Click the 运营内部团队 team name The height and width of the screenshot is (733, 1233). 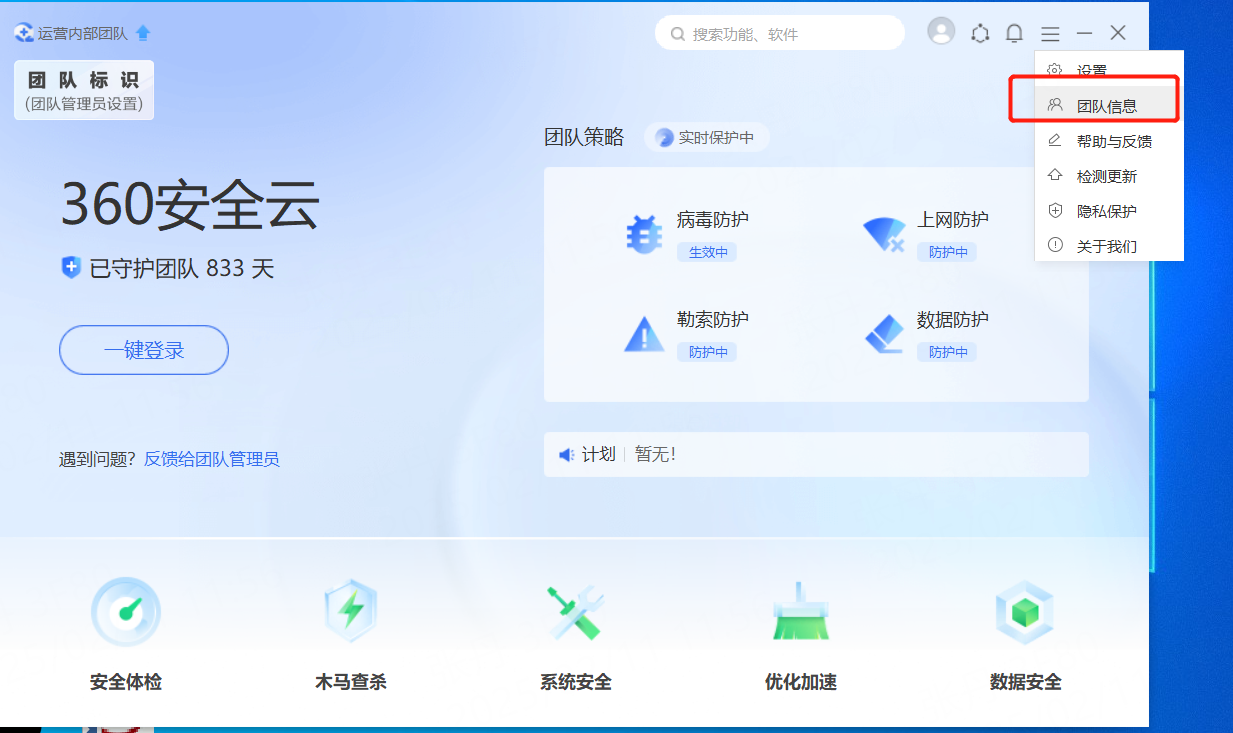pyautogui.click(x=83, y=33)
